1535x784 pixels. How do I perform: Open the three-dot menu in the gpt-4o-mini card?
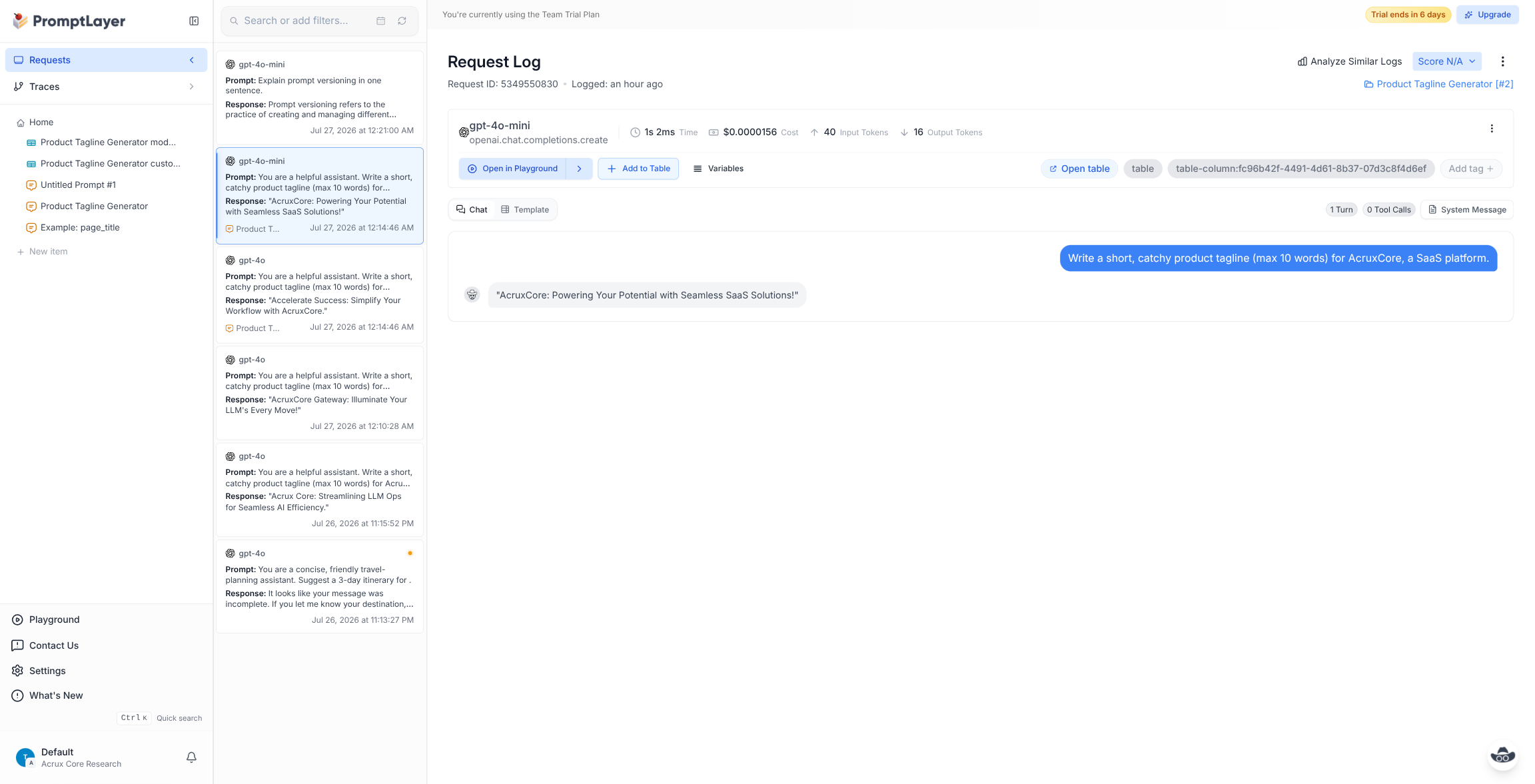[1492, 129]
